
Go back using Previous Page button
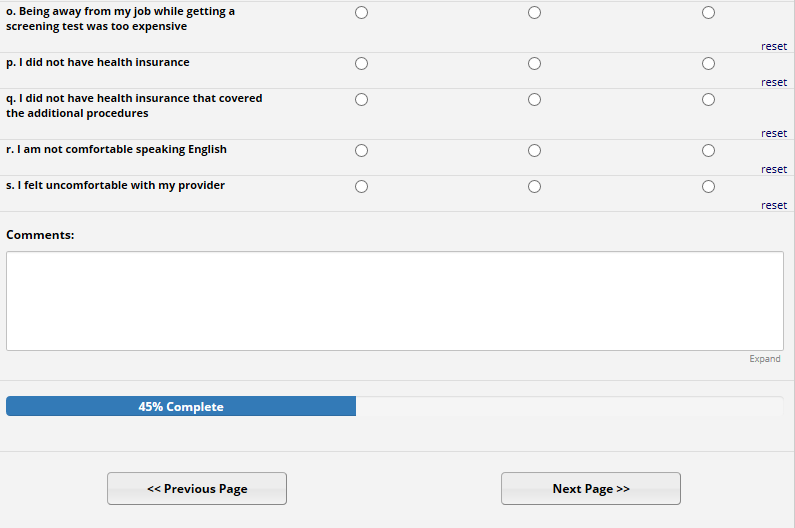point(197,489)
